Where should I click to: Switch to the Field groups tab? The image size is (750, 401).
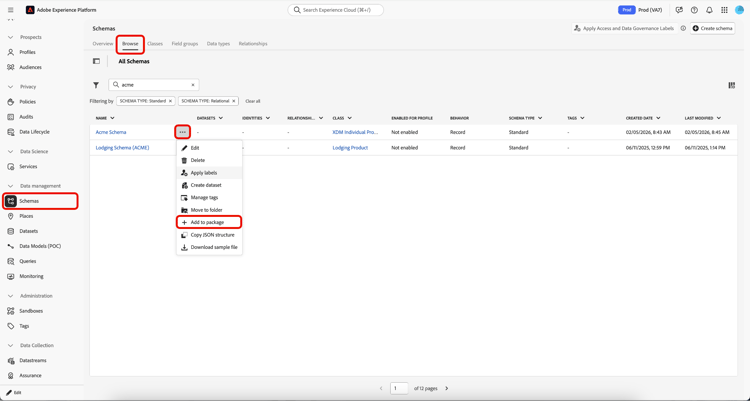(185, 44)
